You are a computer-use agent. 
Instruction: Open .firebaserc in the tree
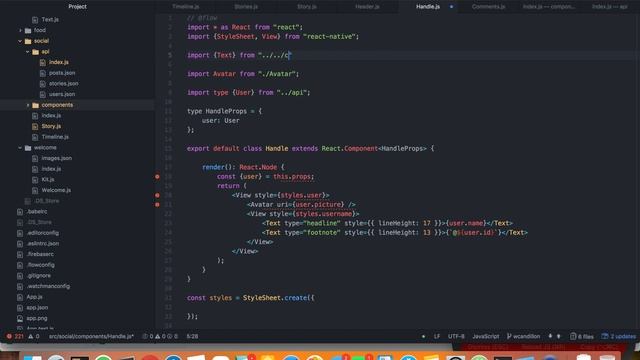(40, 254)
